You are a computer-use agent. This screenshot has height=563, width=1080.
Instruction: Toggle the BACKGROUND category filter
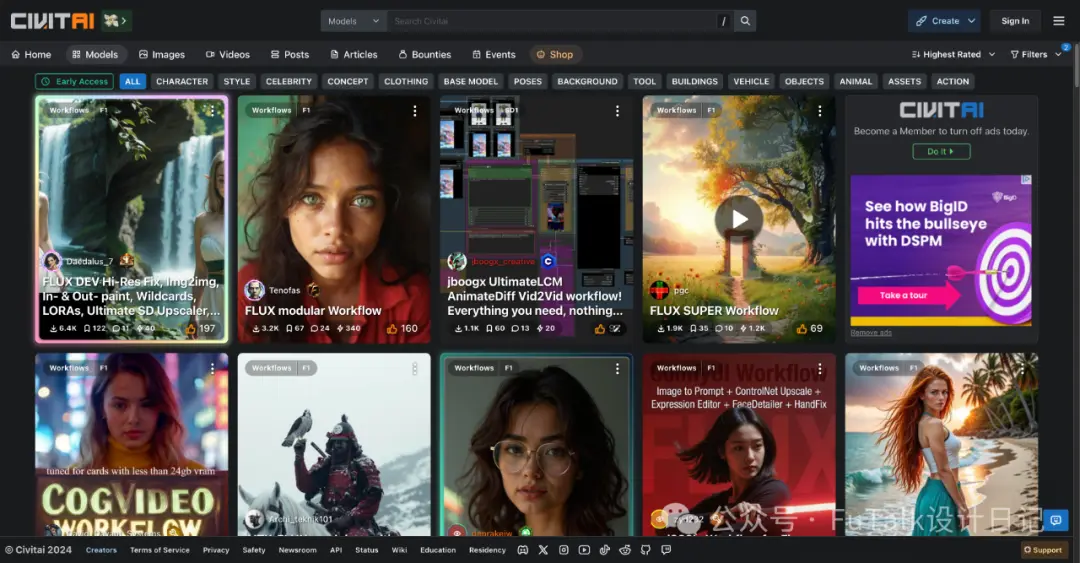(588, 81)
